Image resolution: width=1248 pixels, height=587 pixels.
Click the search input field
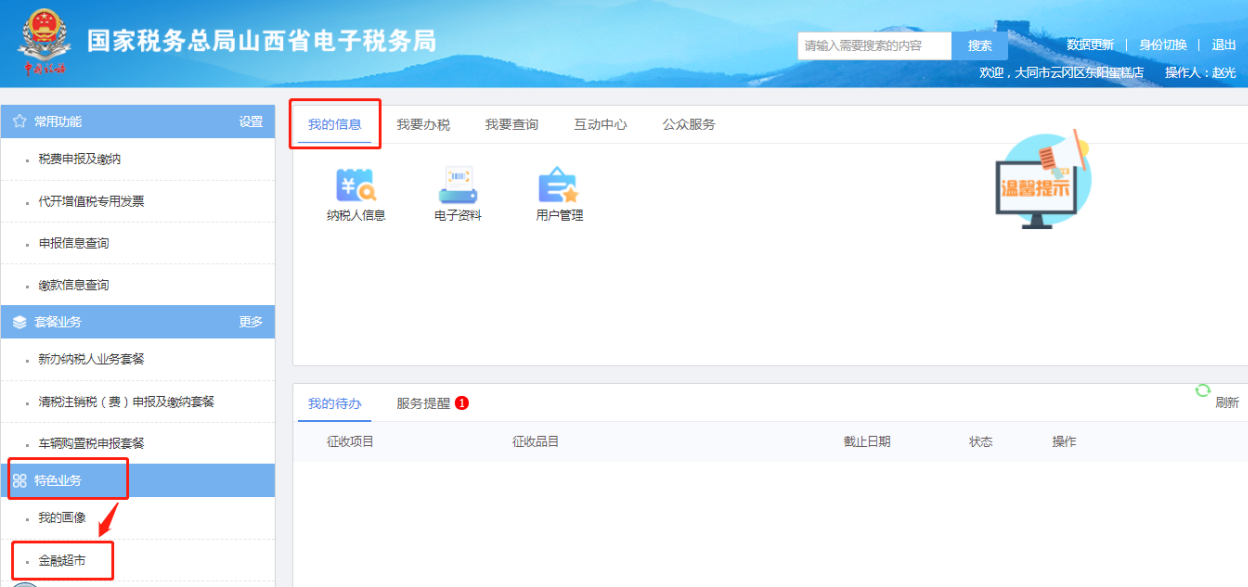(x=875, y=46)
